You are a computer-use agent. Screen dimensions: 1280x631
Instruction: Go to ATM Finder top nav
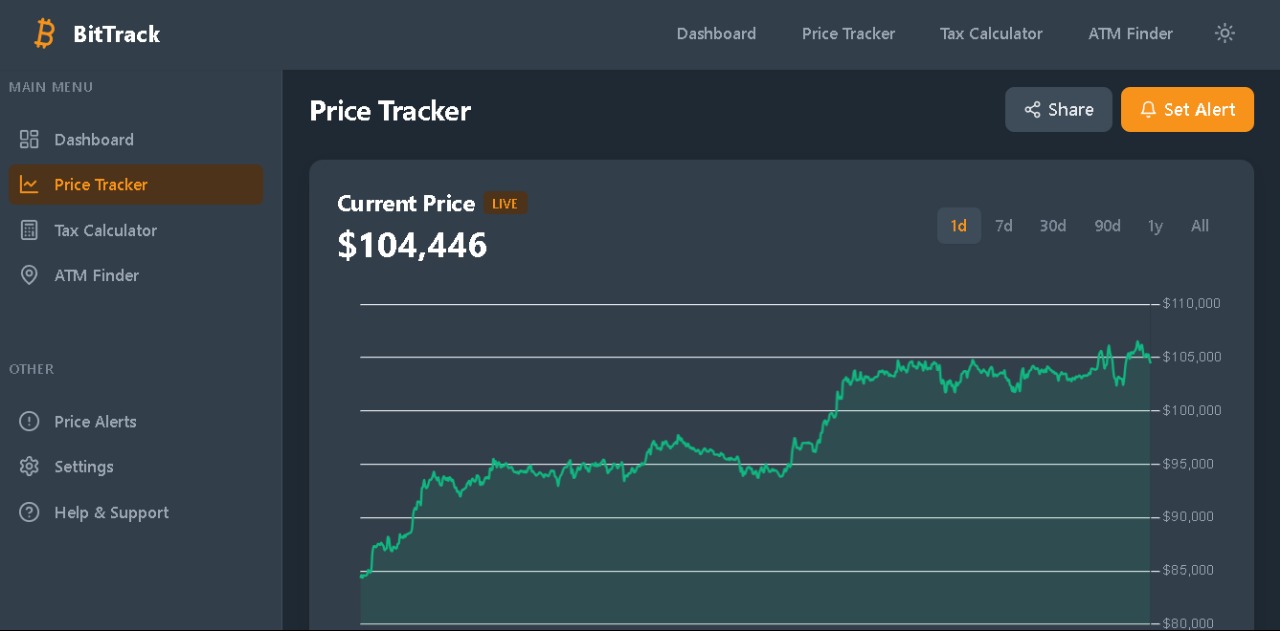coord(1130,33)
